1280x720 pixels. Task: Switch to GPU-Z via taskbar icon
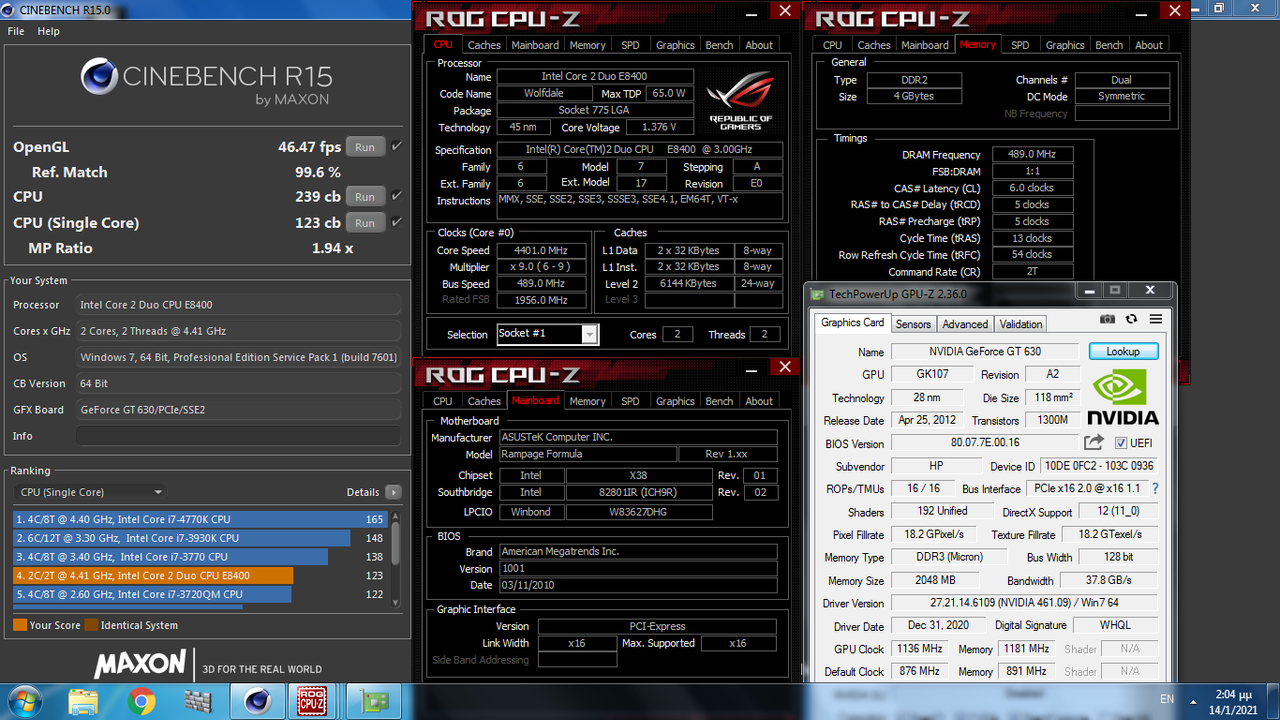374,701
